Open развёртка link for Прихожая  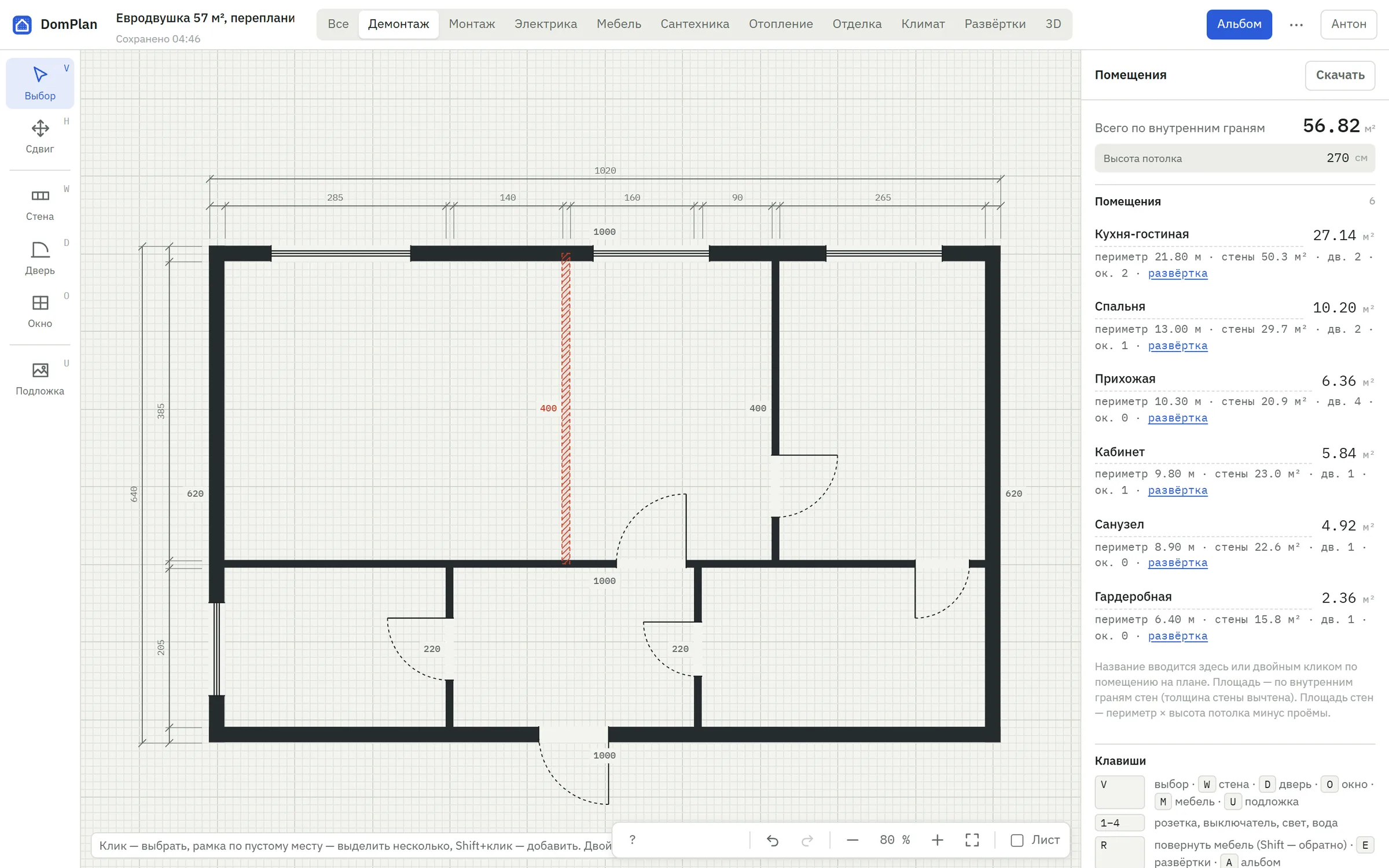[x=1178, y=418]
